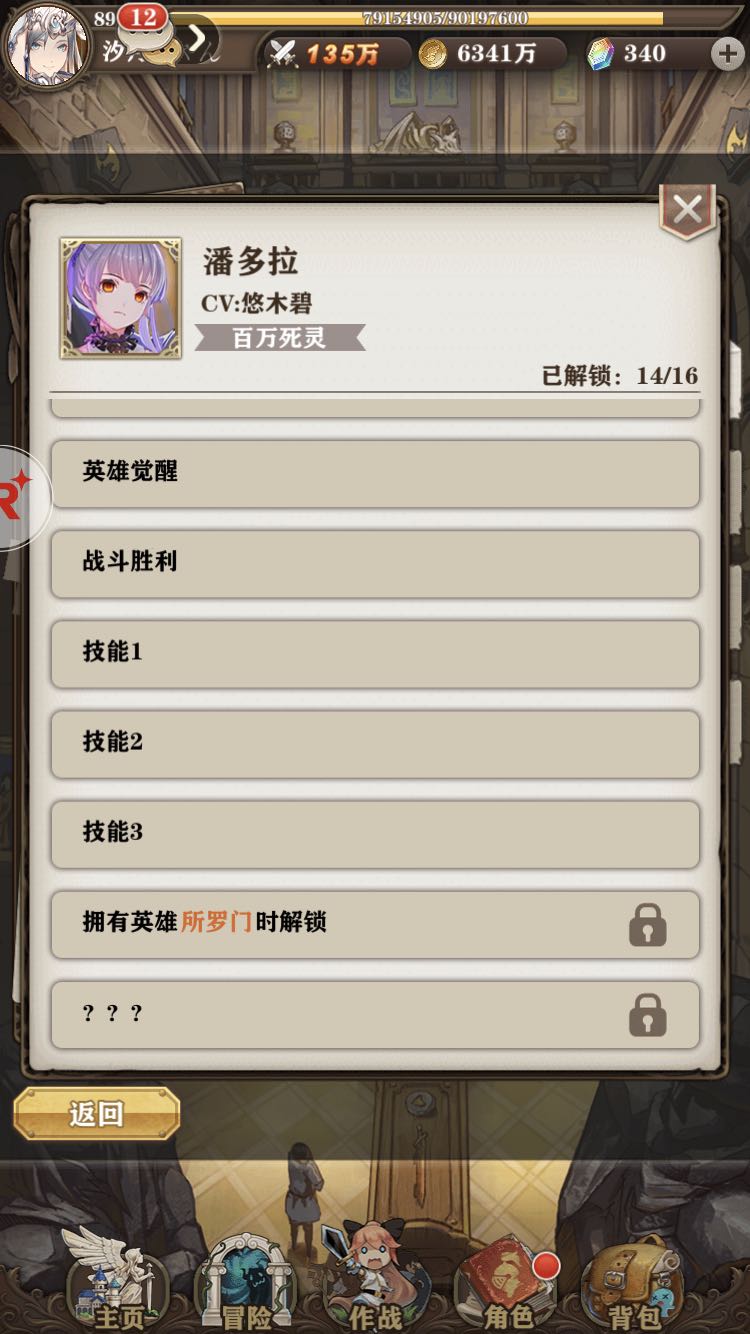Tap lock icon on 所罗门 unlock entry
Image resolution: width=750 pixels, height=1334 pixels.
click(x=647, y=925)
